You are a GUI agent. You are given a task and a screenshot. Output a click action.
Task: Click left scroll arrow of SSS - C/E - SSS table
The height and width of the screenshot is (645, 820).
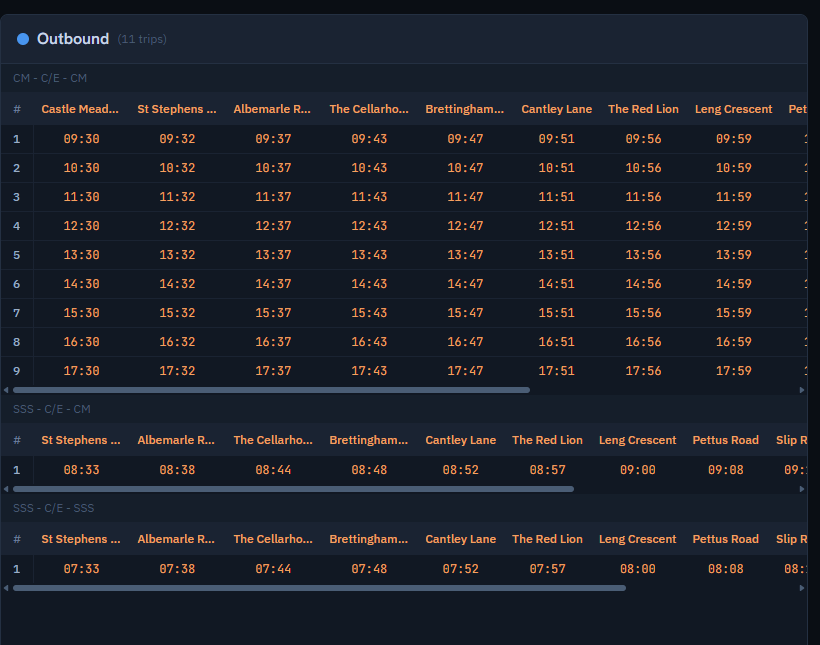point(7,588)
